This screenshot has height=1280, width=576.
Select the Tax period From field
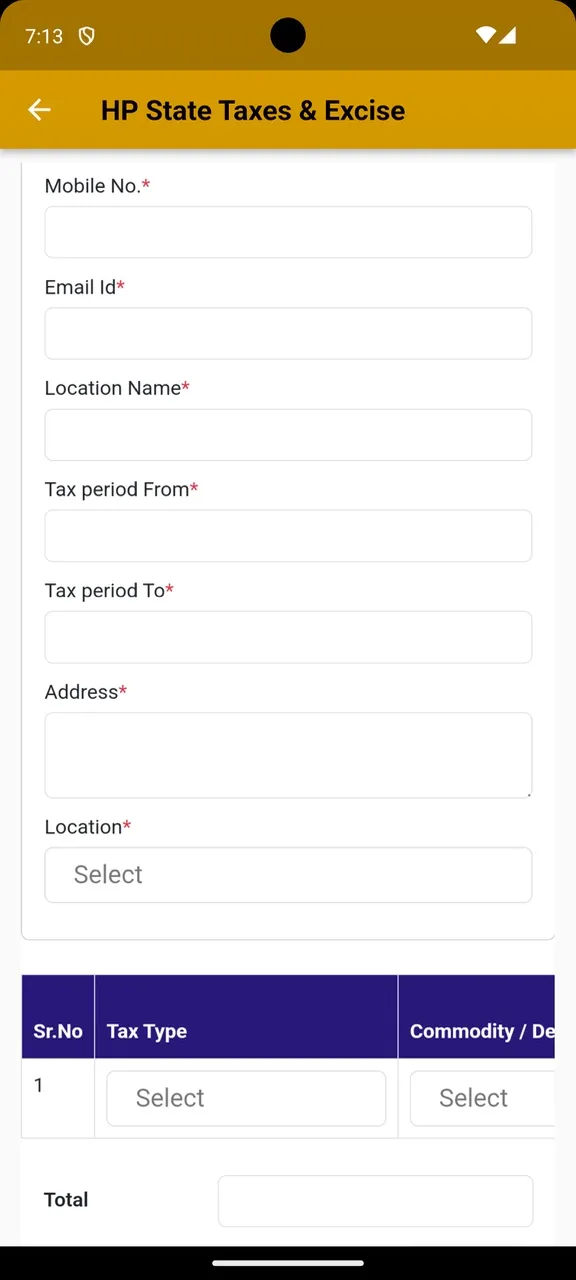288,536
